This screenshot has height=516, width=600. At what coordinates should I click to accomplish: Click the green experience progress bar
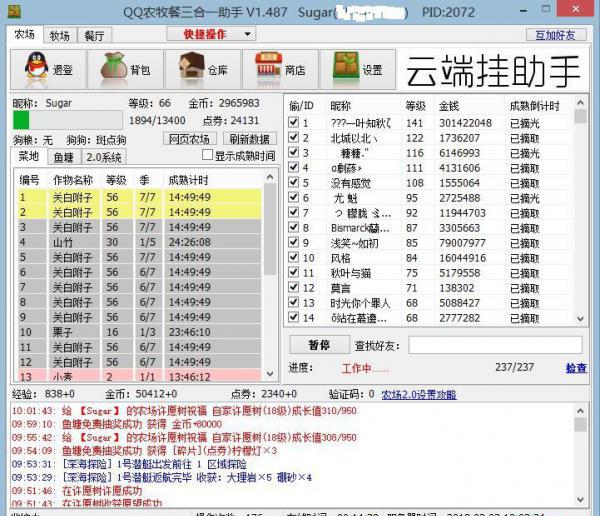[x=68, y=120]
